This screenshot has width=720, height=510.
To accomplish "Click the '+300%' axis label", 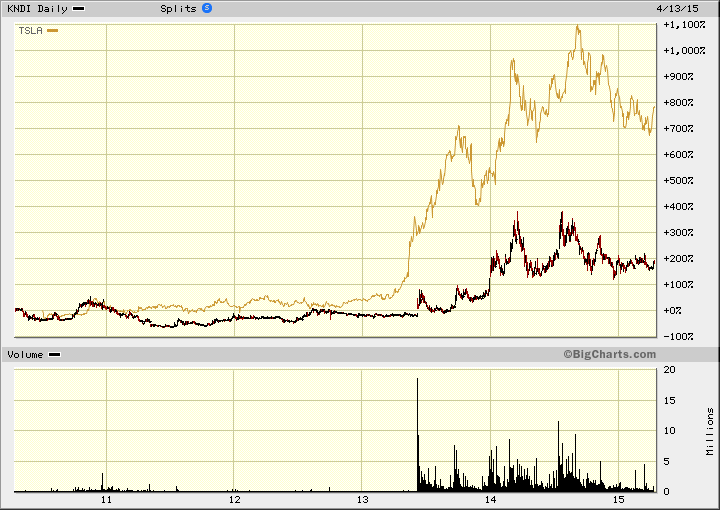I will click(x=678, y=233).
